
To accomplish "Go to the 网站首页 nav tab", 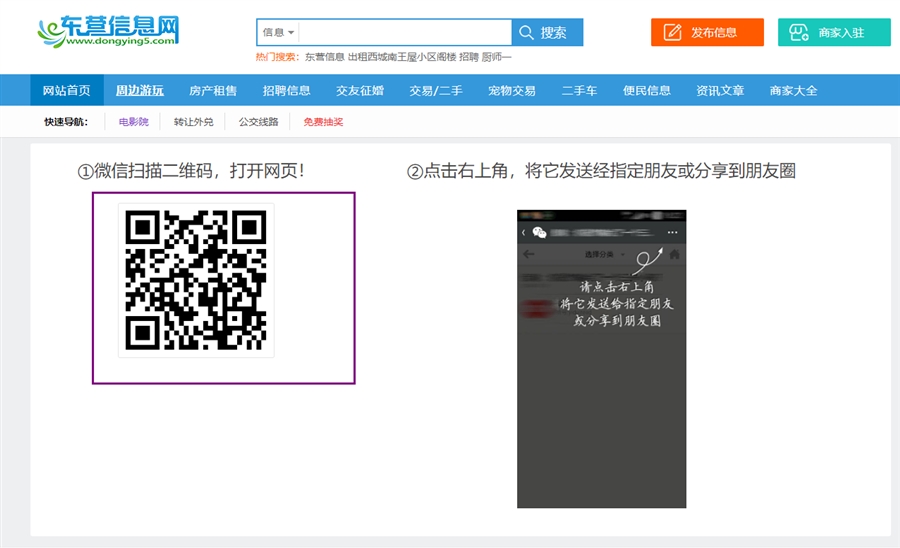I will tap(67, 90).
